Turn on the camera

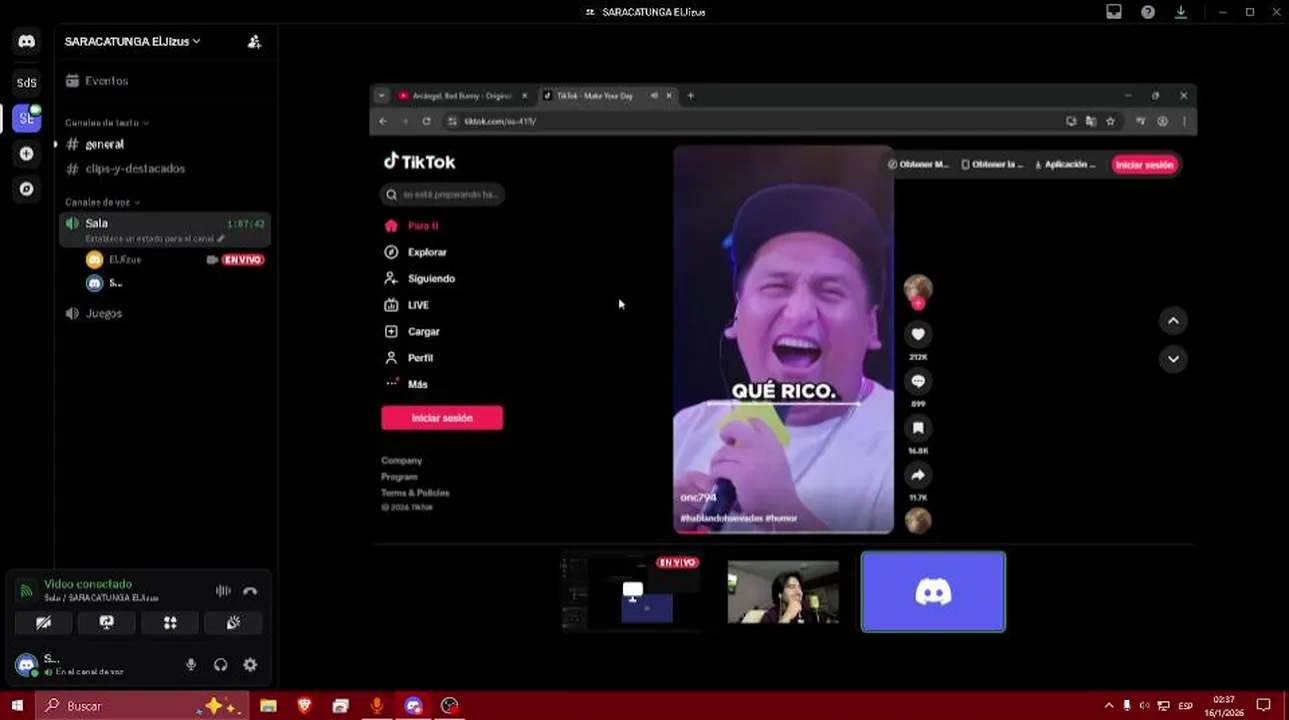point(43,623)
